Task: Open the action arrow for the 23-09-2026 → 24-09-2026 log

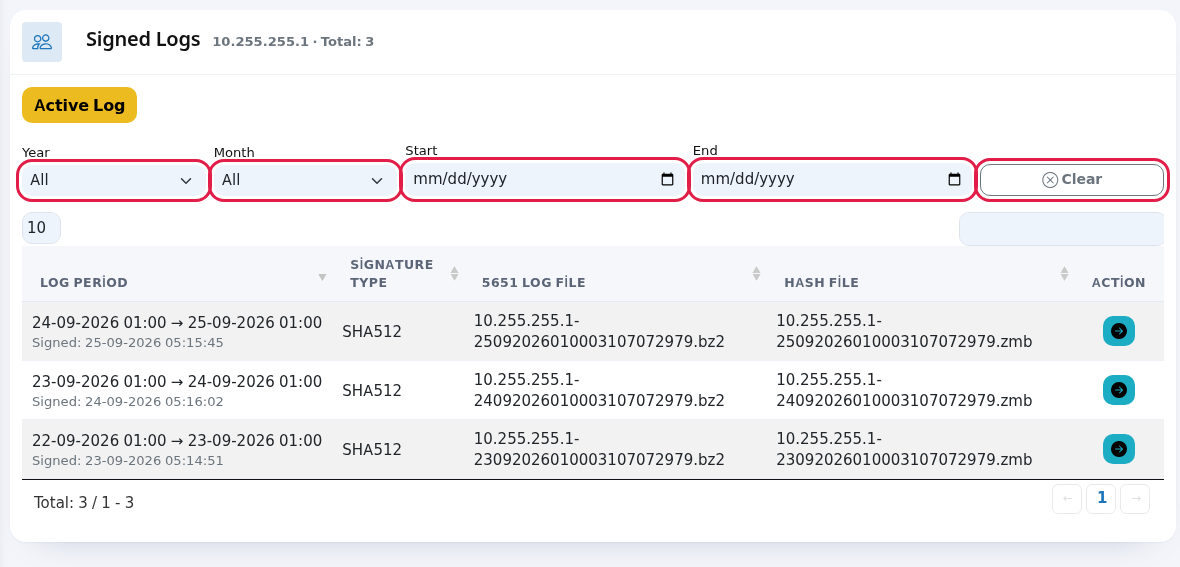Action: pos(1118,390)
